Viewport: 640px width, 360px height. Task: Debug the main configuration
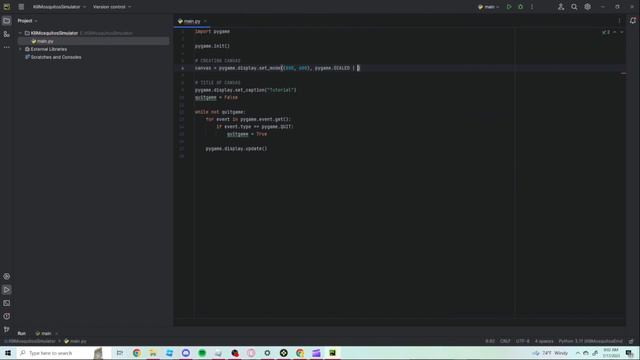click(520, 7)
